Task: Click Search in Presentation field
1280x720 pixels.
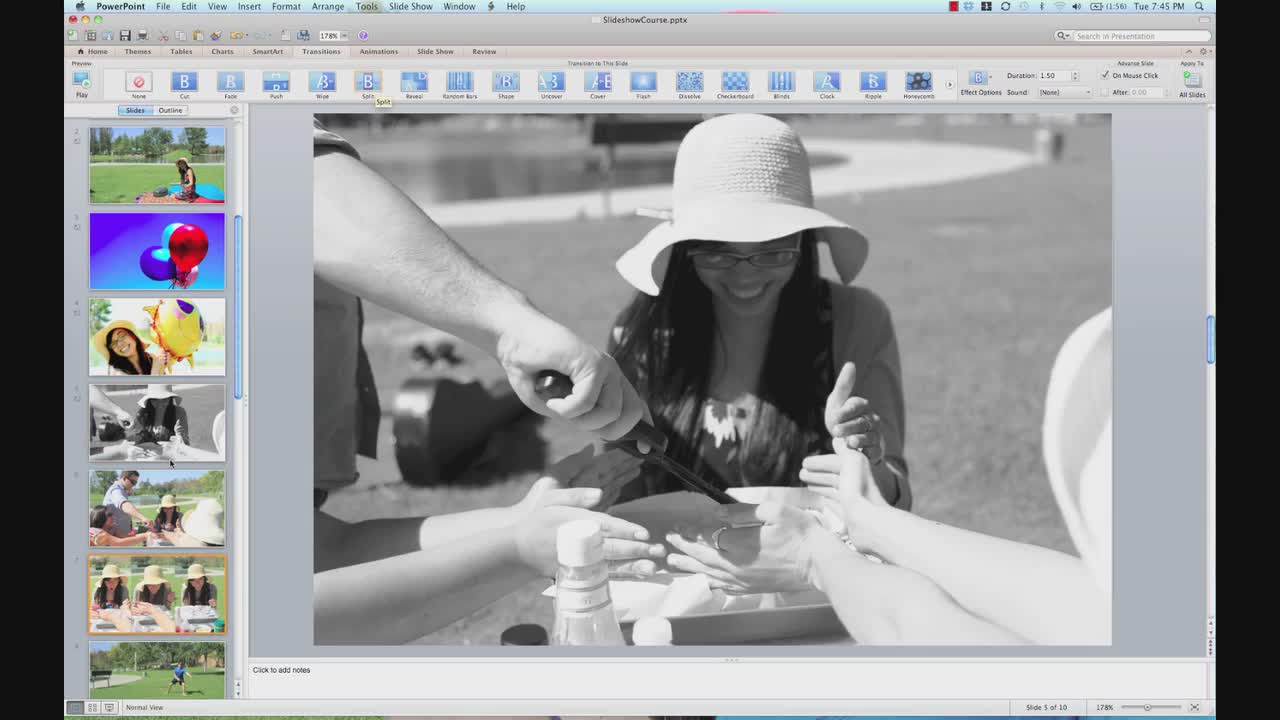Action: tap(1140, 36)
